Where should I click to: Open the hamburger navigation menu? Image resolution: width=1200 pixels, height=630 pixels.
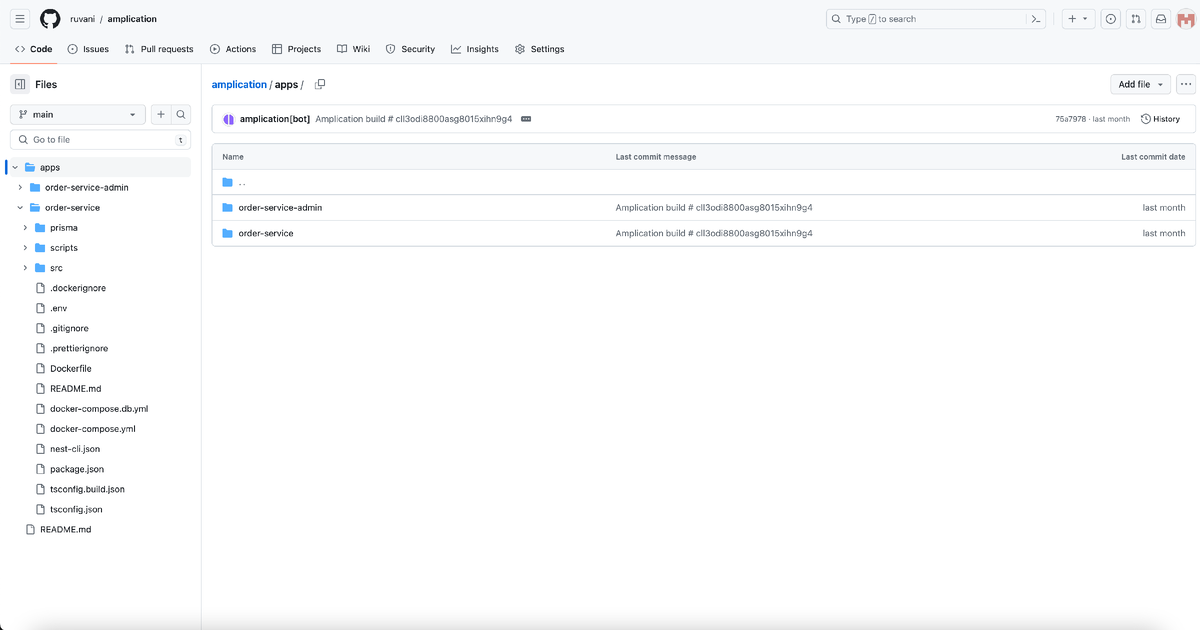tap(20, 19)
